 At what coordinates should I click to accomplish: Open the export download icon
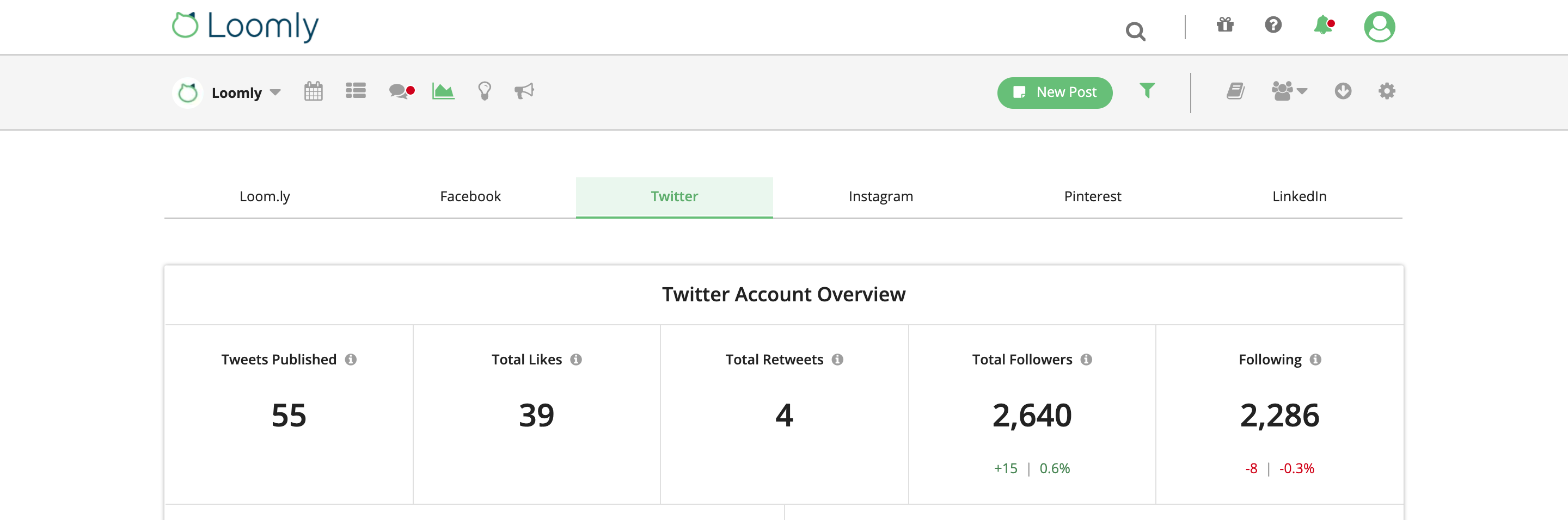(x=1342, y=92)
